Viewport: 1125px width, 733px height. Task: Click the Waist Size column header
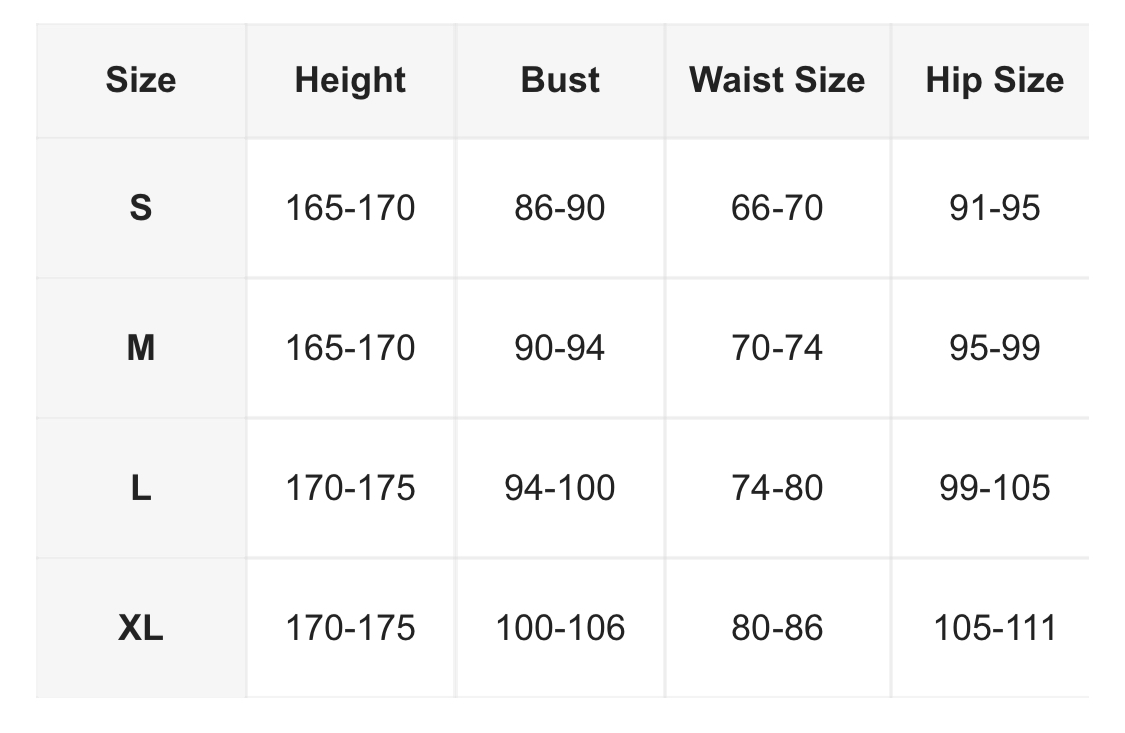point(777,80)
